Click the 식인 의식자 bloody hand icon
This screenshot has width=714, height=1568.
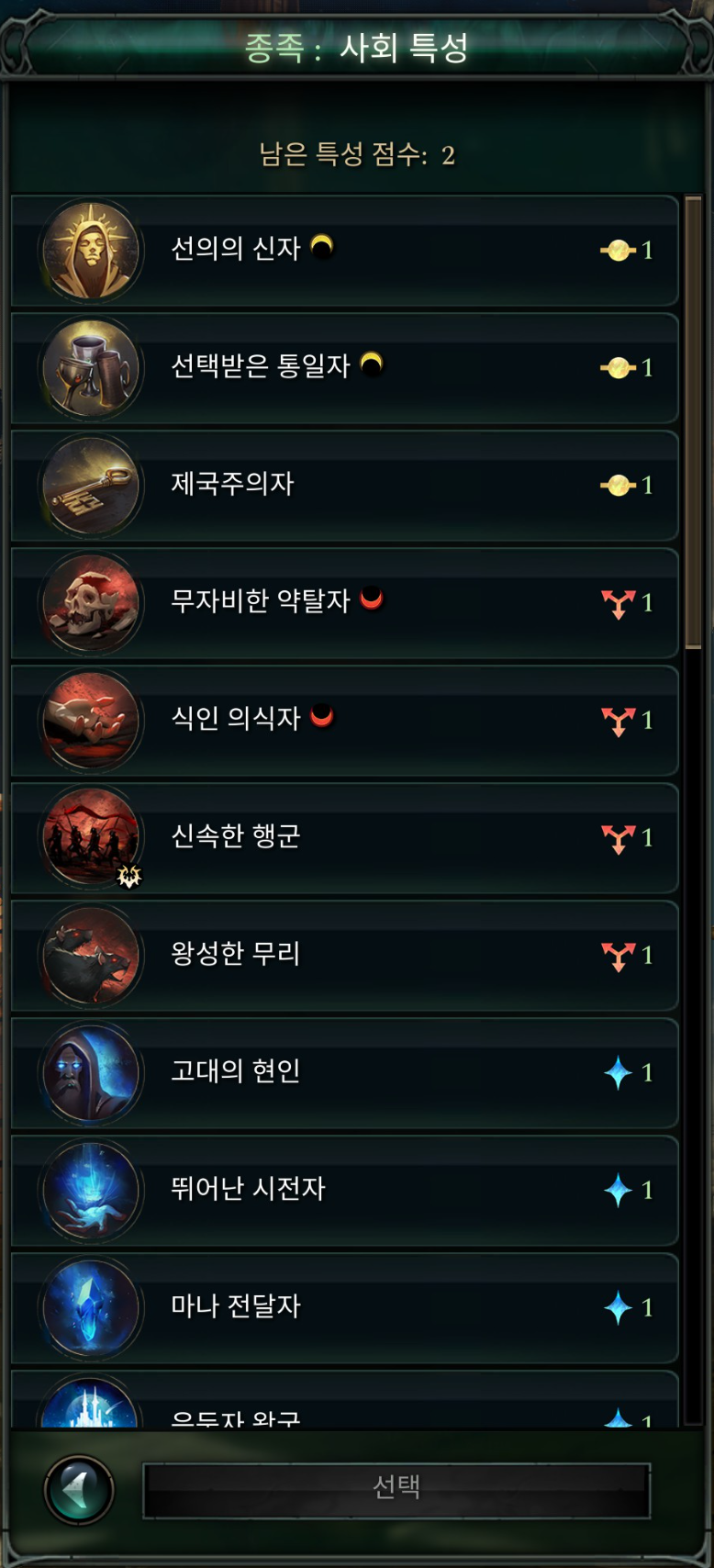(x=91, y=721)
